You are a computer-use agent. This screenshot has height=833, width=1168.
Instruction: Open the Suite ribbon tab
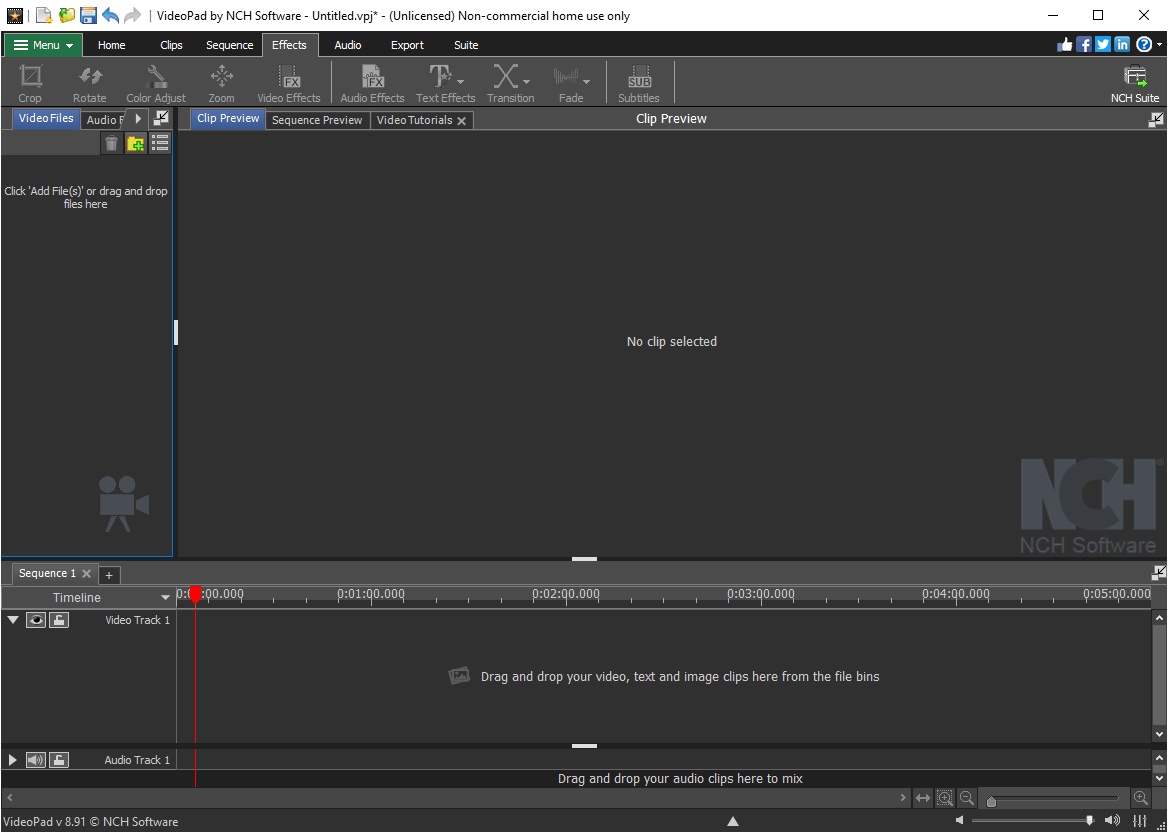point(466,45)
